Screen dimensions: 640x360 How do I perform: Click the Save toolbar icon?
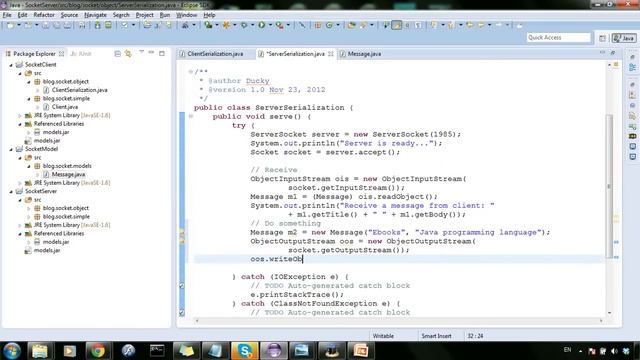(46, 25)
